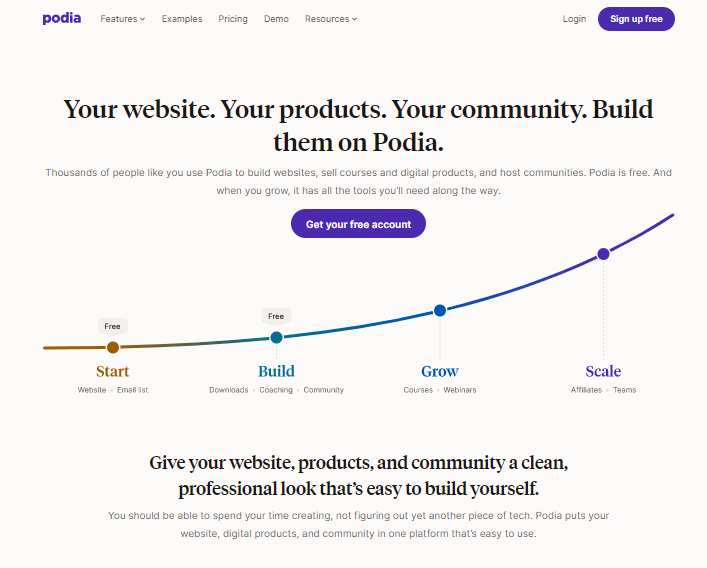Select the teal Build dot on curve

(276, 337)
